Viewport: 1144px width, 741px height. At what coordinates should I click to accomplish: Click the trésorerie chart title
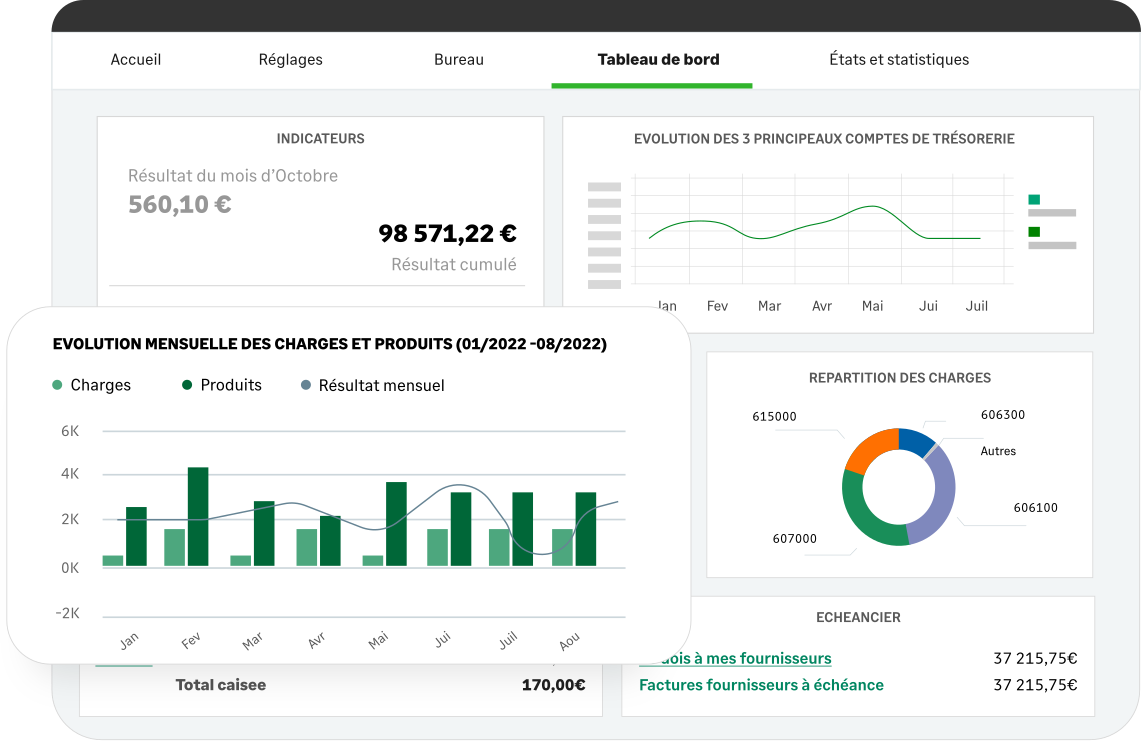pyautogui.click(x=824, y=139)
